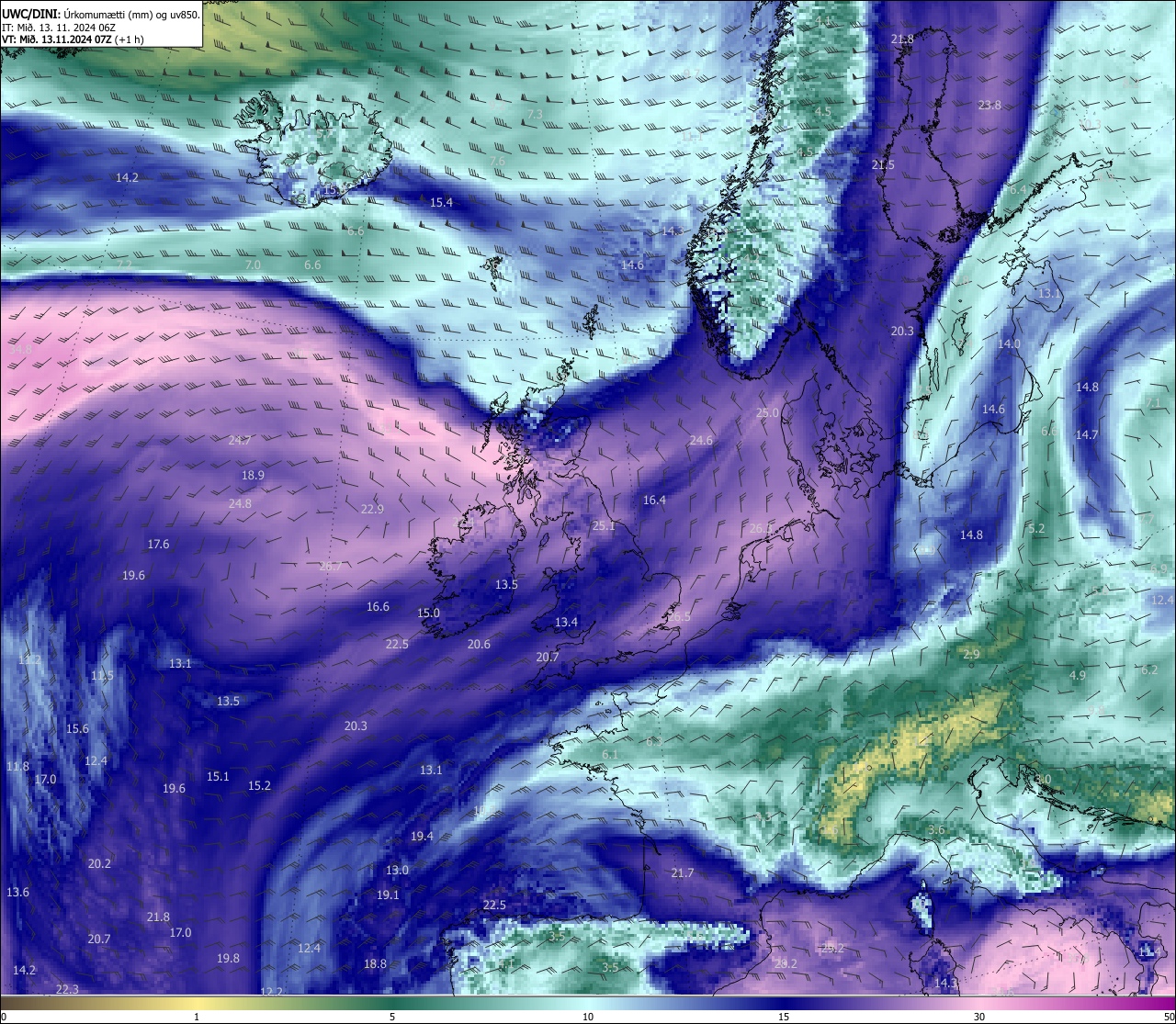The width and height of the screenshot is (1176, 1024).
Task: Pick the green section of the color bar
Action: 392,1002
